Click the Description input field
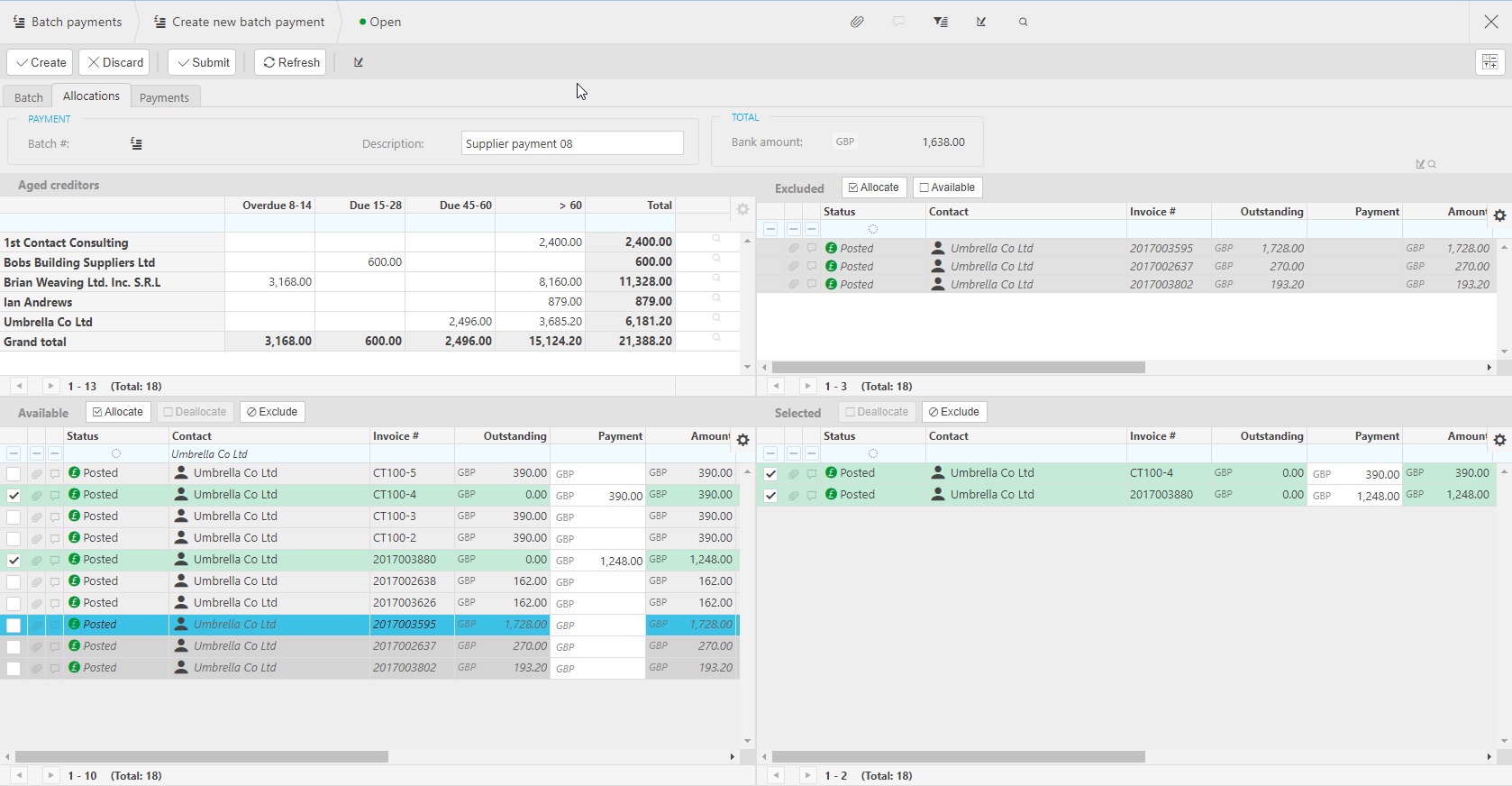1512x786 pixels. coord(572,143)
